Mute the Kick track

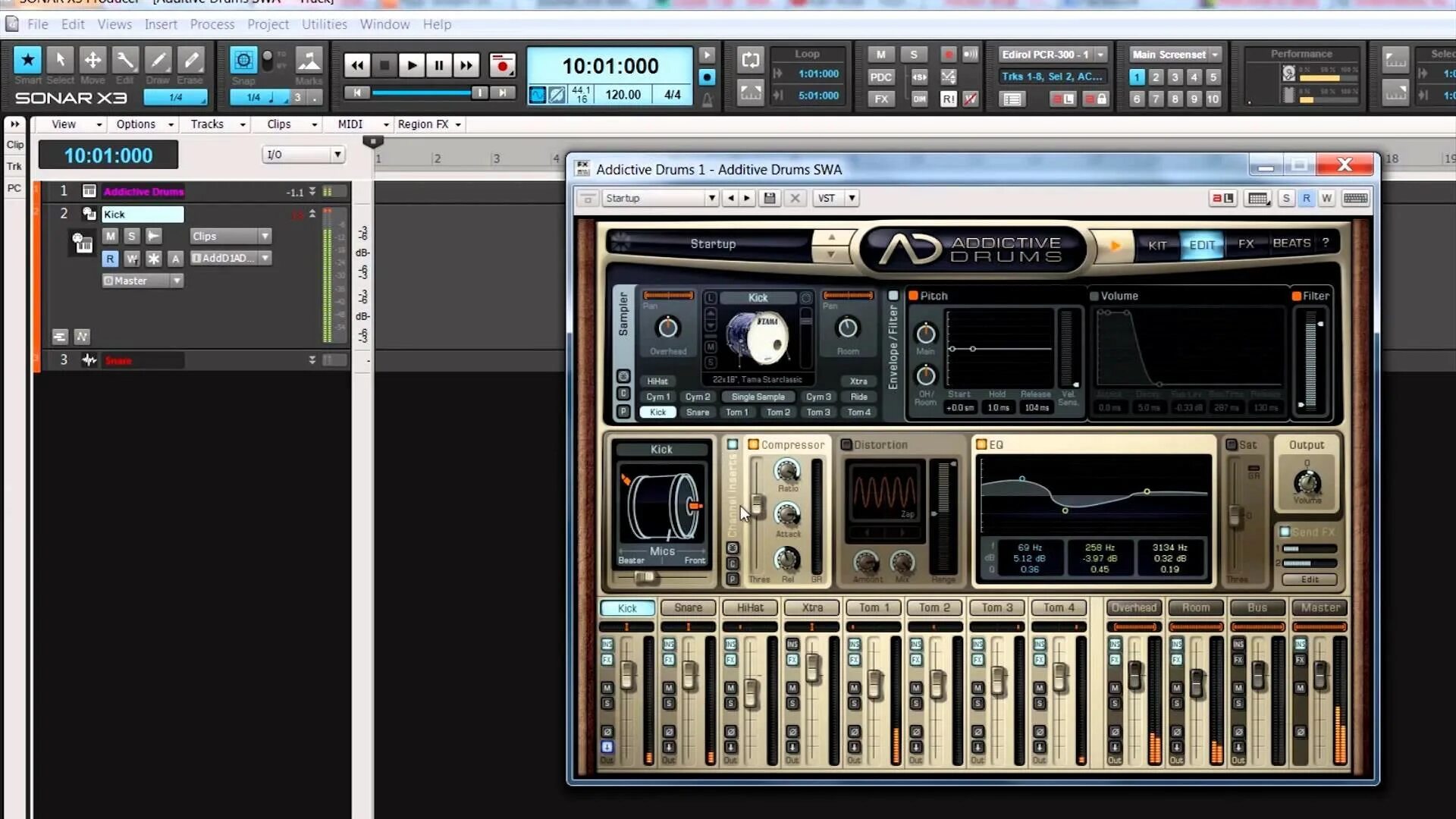tap(111, 237)
